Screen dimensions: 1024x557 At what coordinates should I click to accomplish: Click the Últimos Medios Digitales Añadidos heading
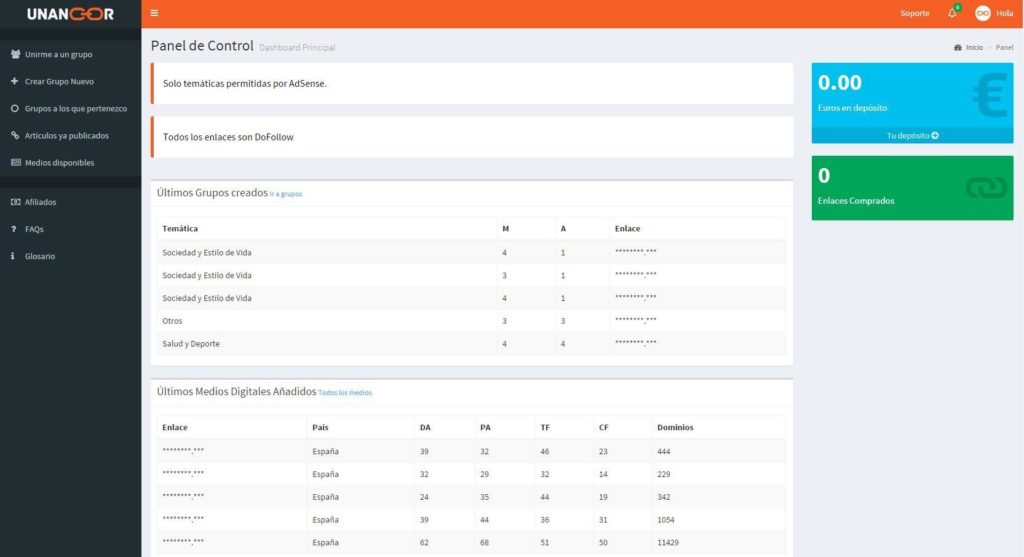[236, 391]
